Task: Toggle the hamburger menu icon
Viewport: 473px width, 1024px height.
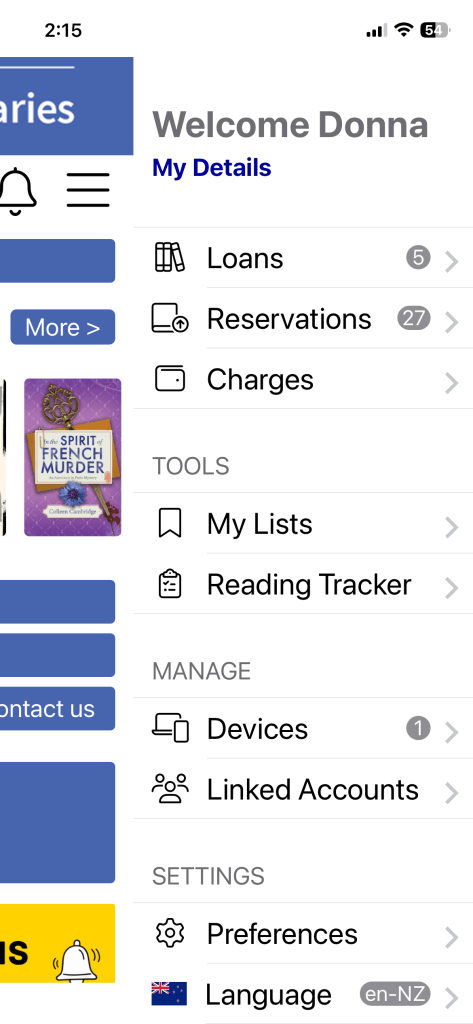Action: tap(88, 190)
